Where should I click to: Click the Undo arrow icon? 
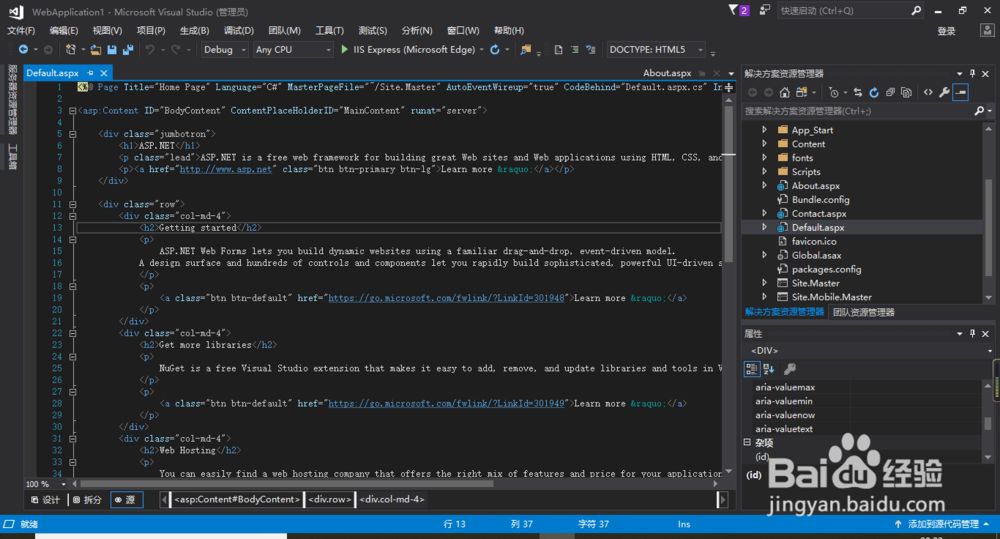[150, 49]
